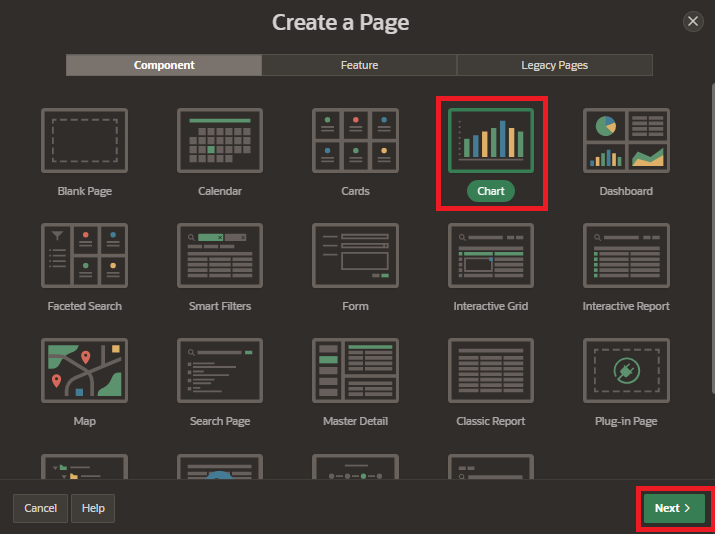This screenshot has height=534, width=715.
Task: Switch to the Feature tab
Action: [x=359, y=65]
